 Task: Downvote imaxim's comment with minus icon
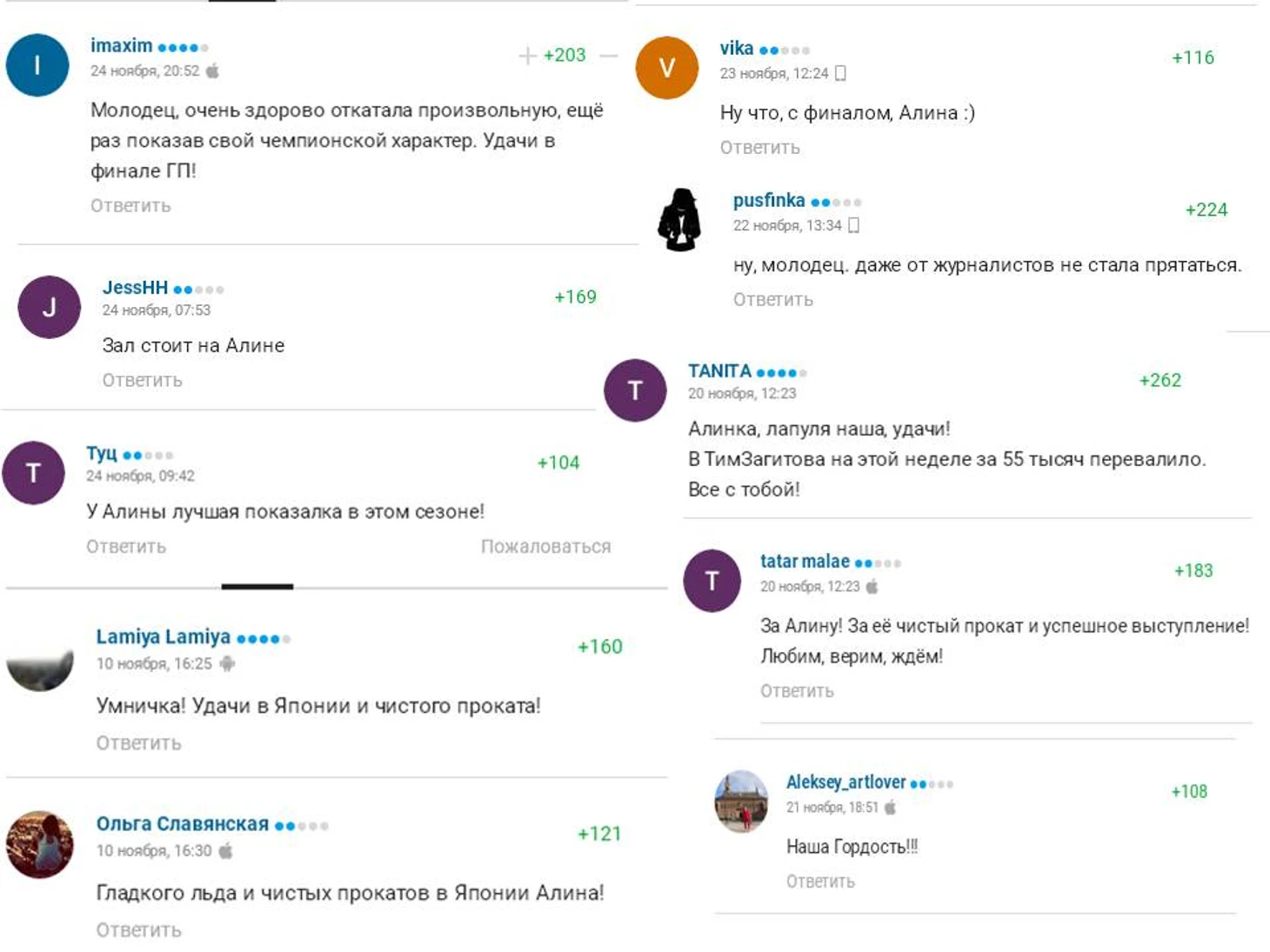[x=609, y=56]
